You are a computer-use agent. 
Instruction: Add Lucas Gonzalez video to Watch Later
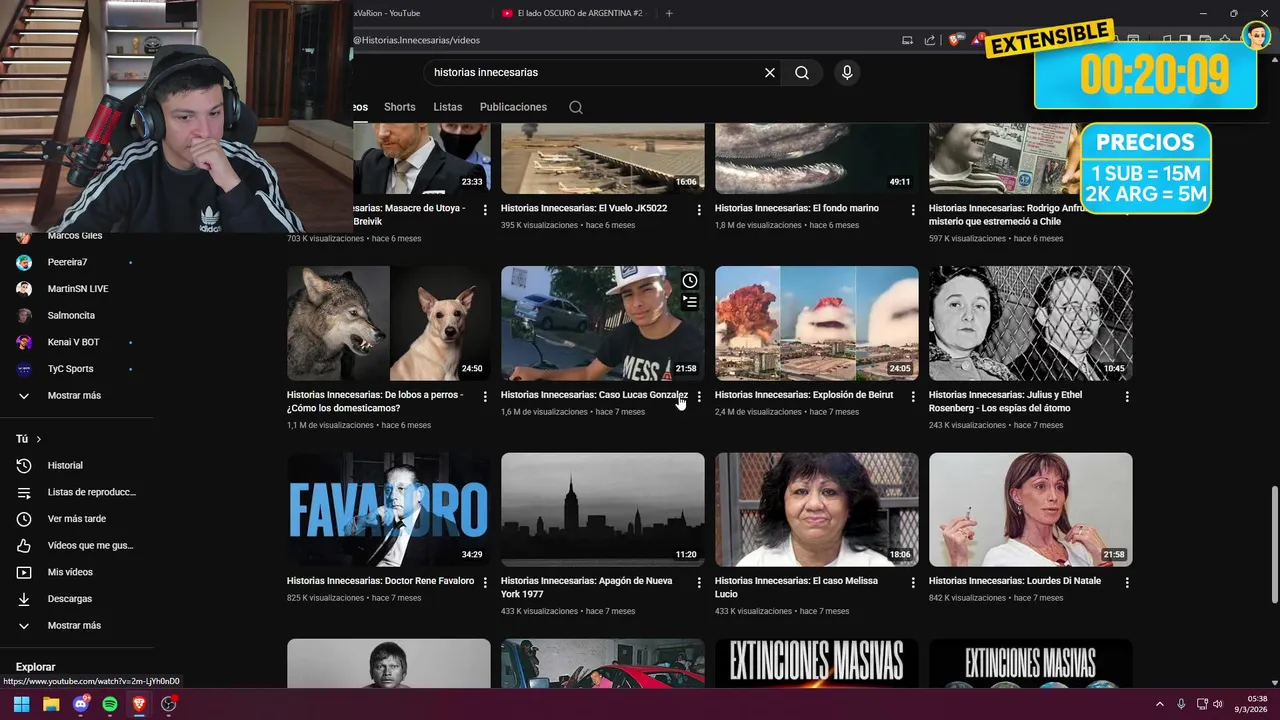(x=689, y=281)
